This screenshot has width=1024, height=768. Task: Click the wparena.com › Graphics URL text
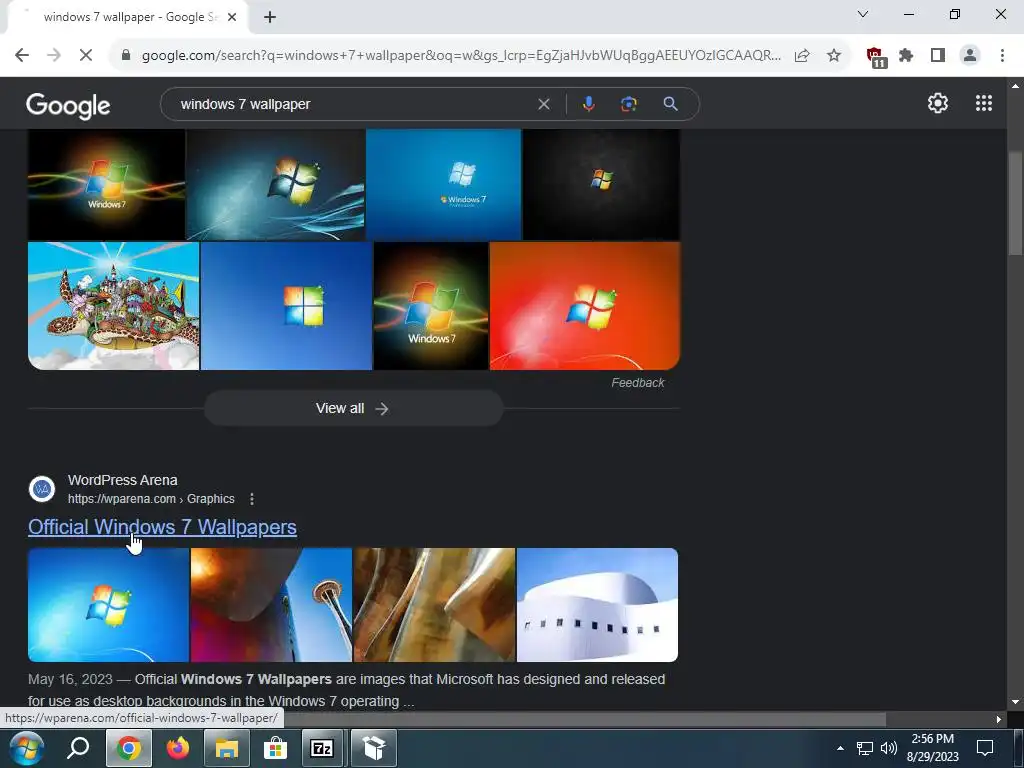pyautogui.click(x=151, y=499)
